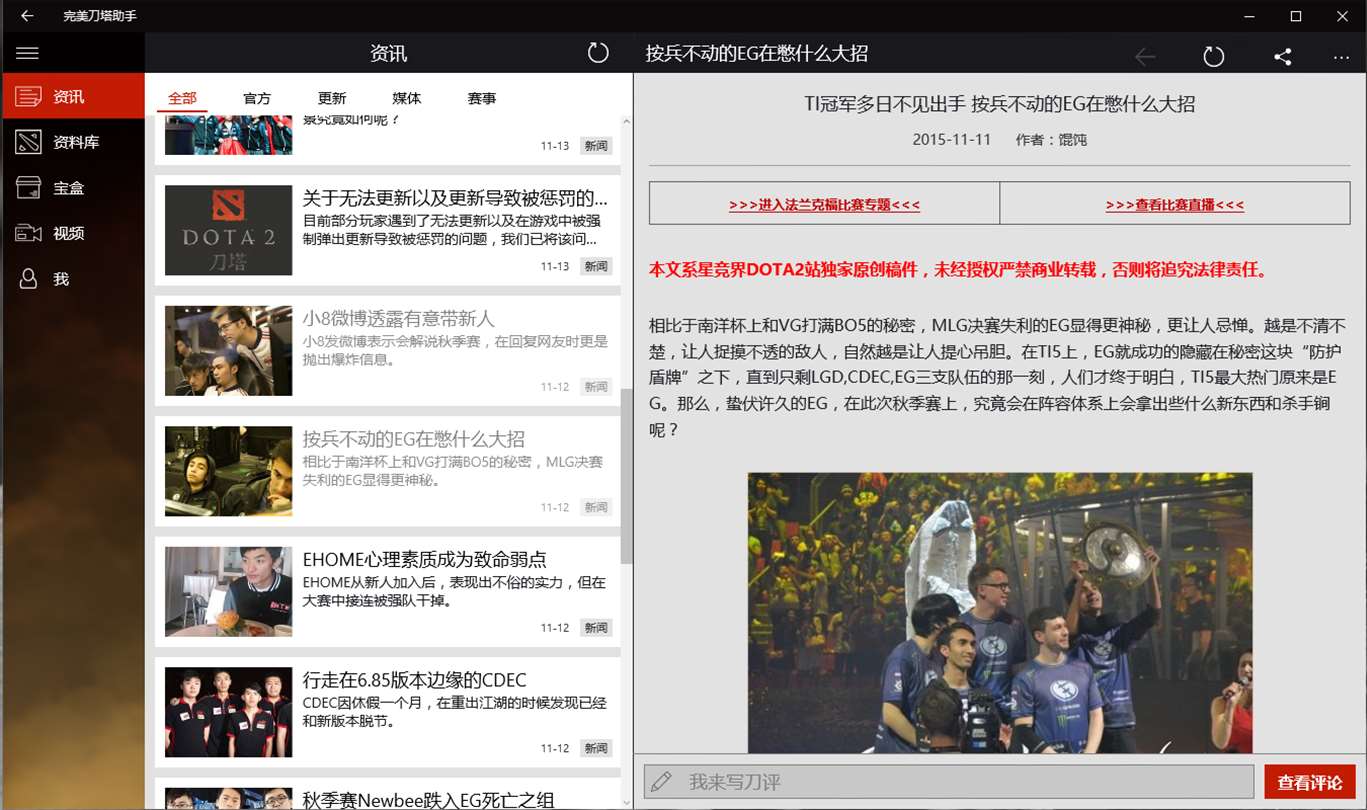
Task: Click the red copyright notice 本文系星竞界
Action: (x=959, y=270)
